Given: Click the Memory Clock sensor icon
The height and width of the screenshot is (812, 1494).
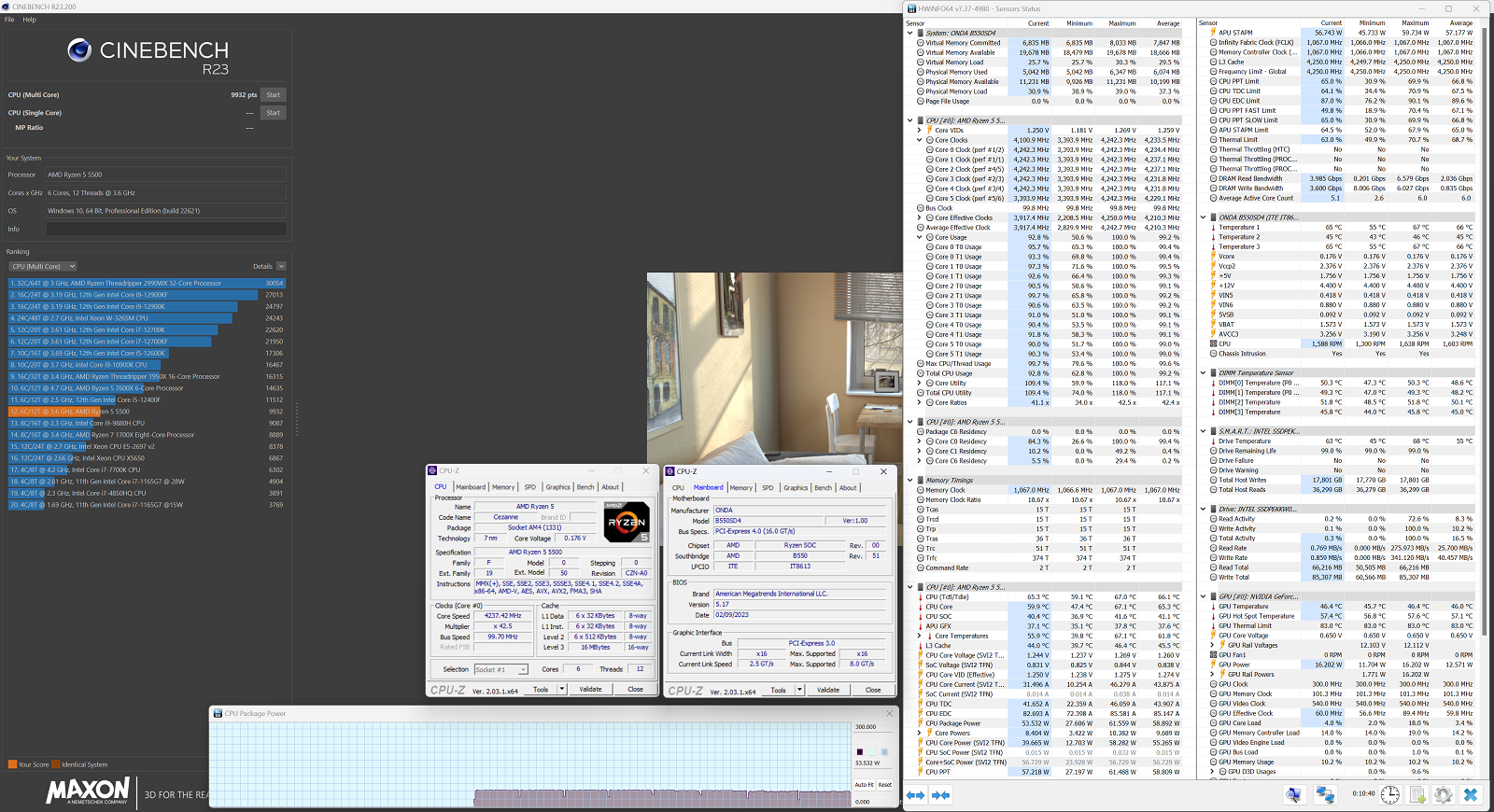Looking at the screenshot, I should pos(920,490).
